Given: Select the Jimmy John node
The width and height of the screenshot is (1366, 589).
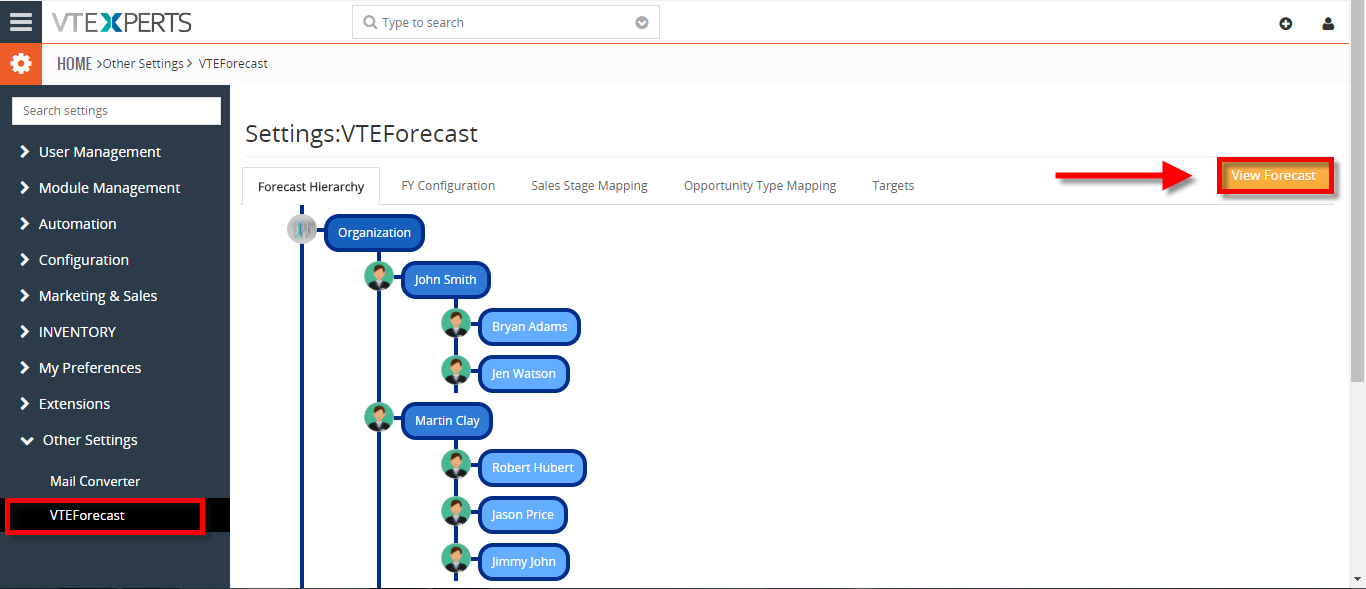Looking at the screenshot, I should tap(523, 562).
